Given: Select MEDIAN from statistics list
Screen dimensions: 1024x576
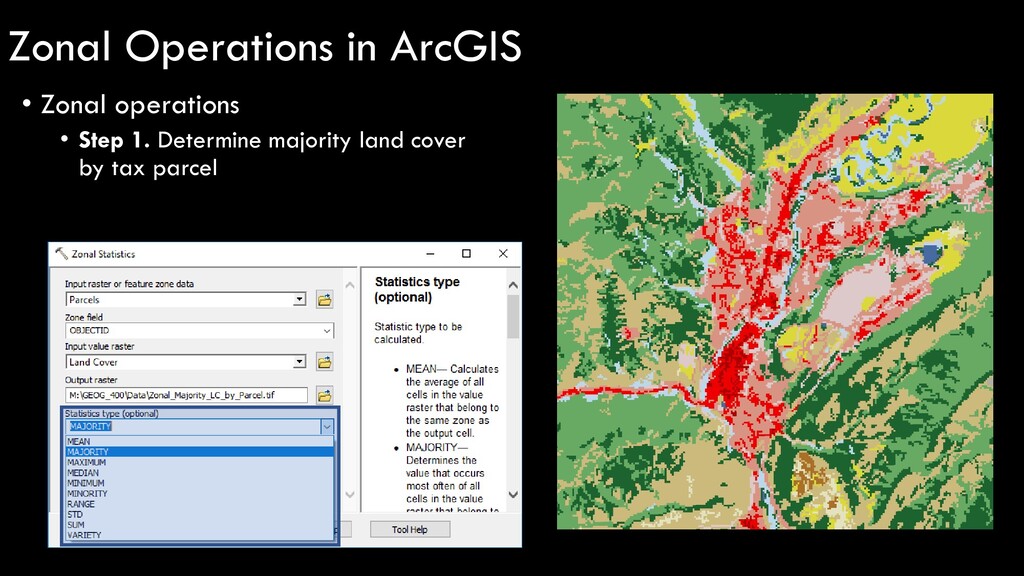Looking at the screenshot, I should 199,473.
